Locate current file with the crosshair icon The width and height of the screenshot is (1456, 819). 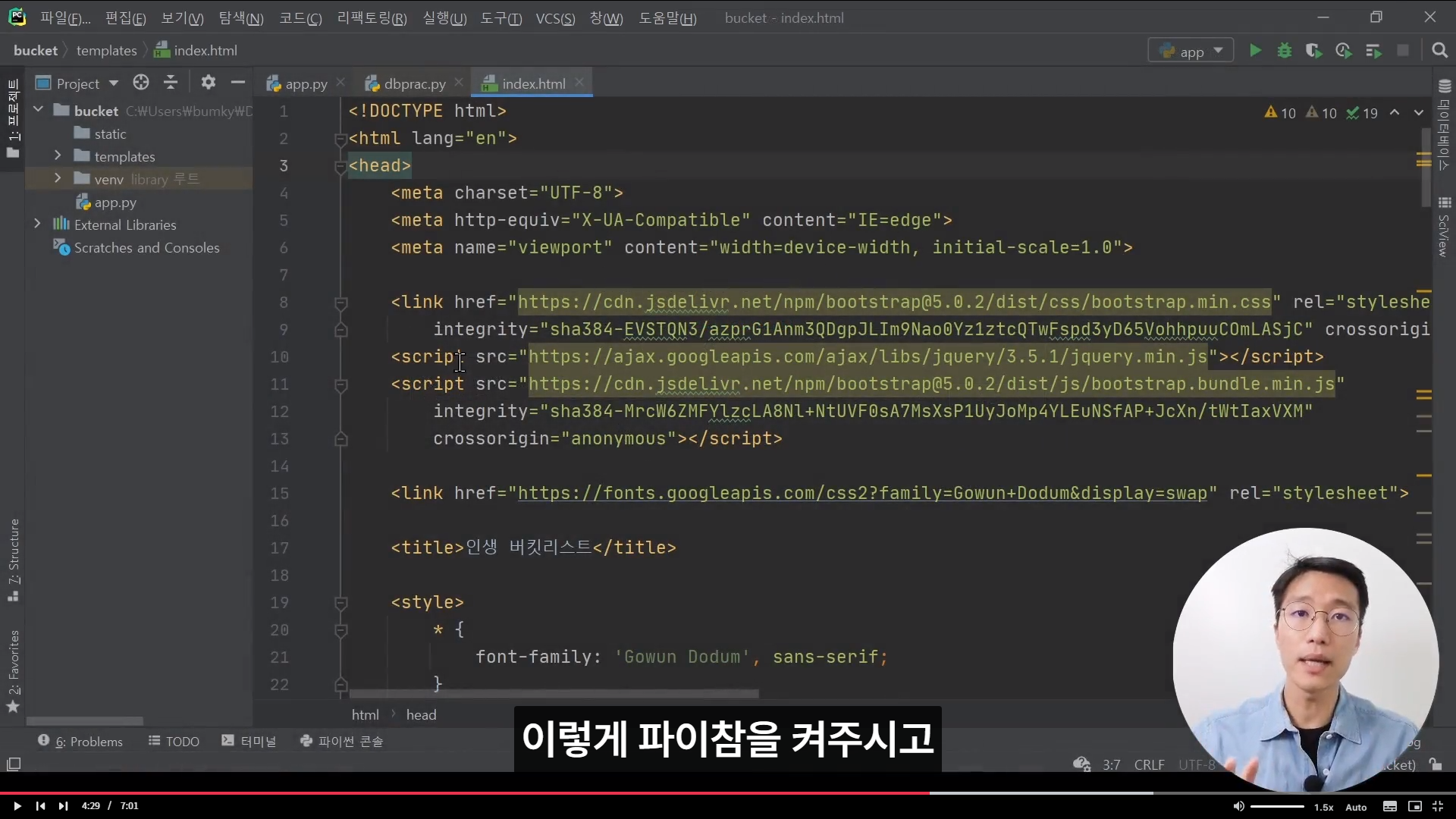(x=141, y=83)
